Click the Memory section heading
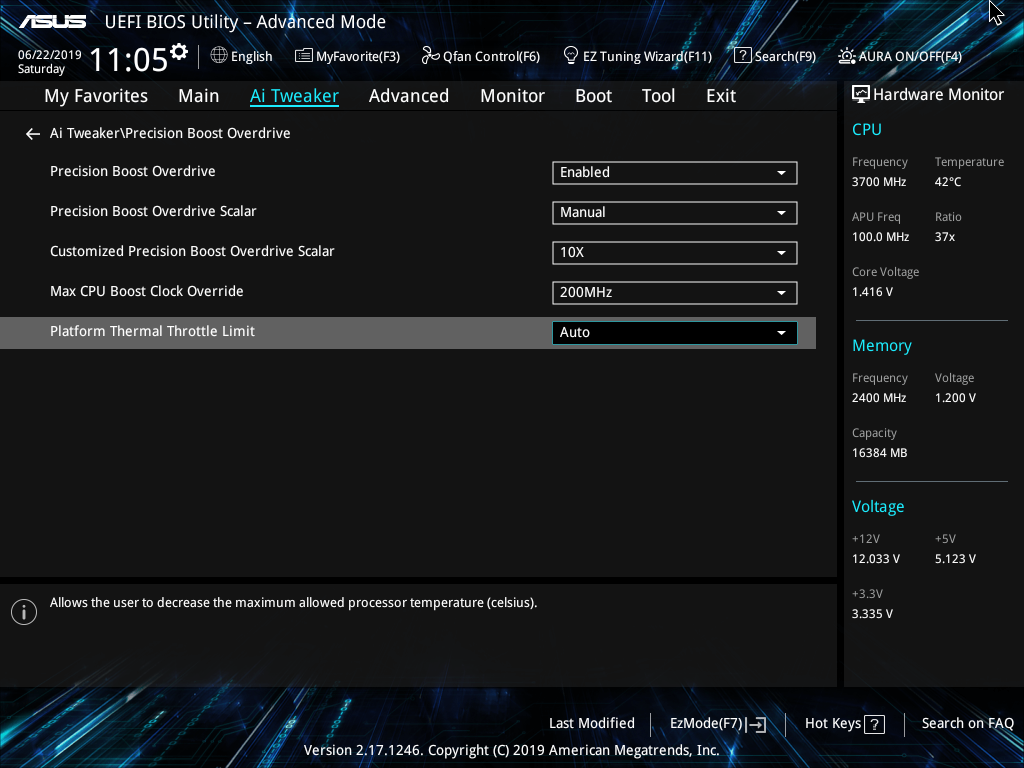This screenshot has width=1024, height=768. coord(882,345)
